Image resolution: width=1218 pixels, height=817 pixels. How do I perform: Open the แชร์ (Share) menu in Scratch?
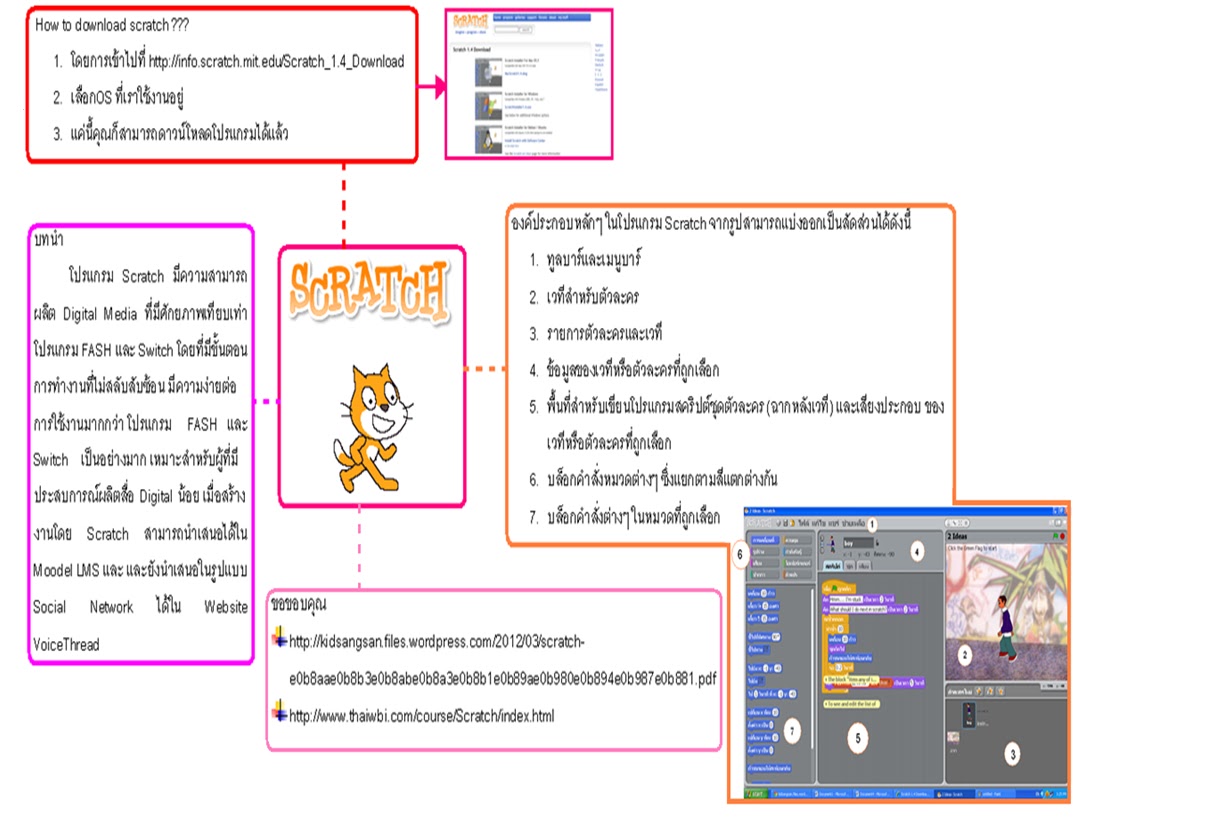click(x=834, y=523)
